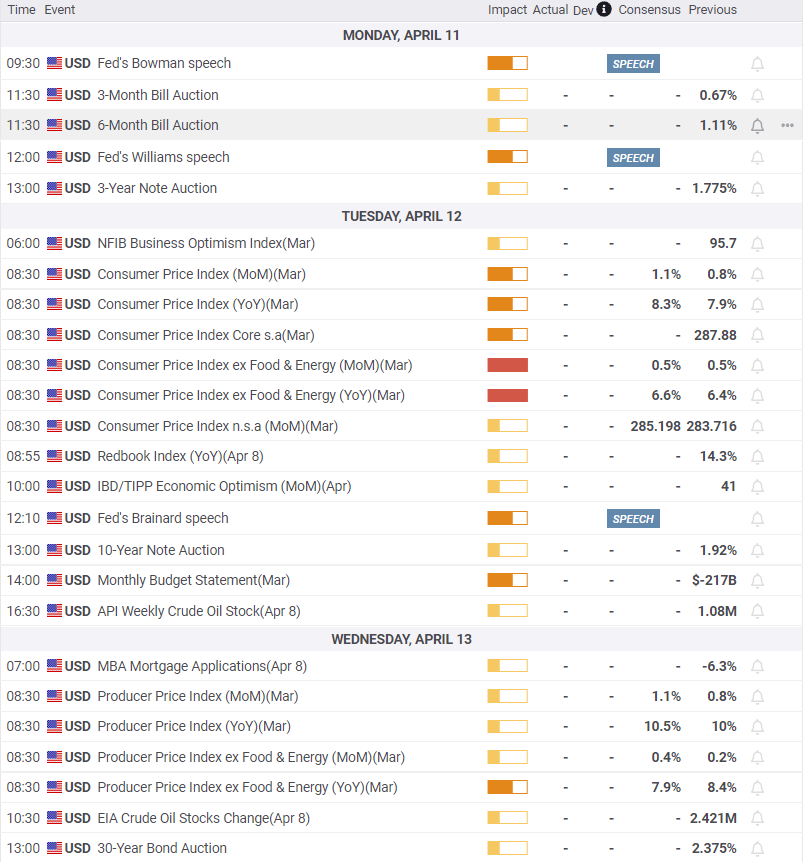Viewport: 803px width, 862px height.
Task: Click bell icon for MBA Mortgage Applications
Action: click(757, 667)
